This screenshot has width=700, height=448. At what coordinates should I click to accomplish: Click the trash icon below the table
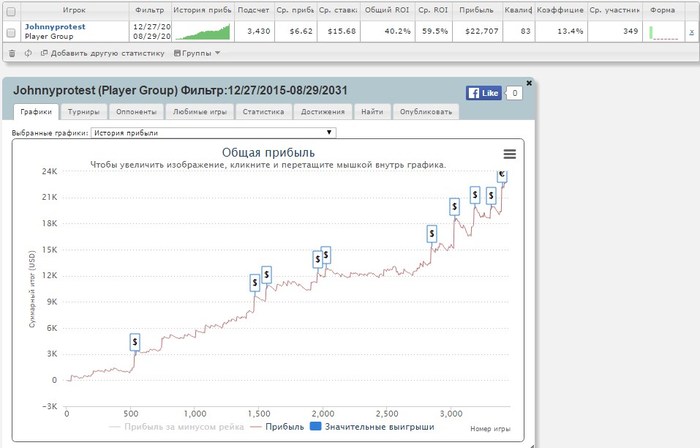(12, 54)
